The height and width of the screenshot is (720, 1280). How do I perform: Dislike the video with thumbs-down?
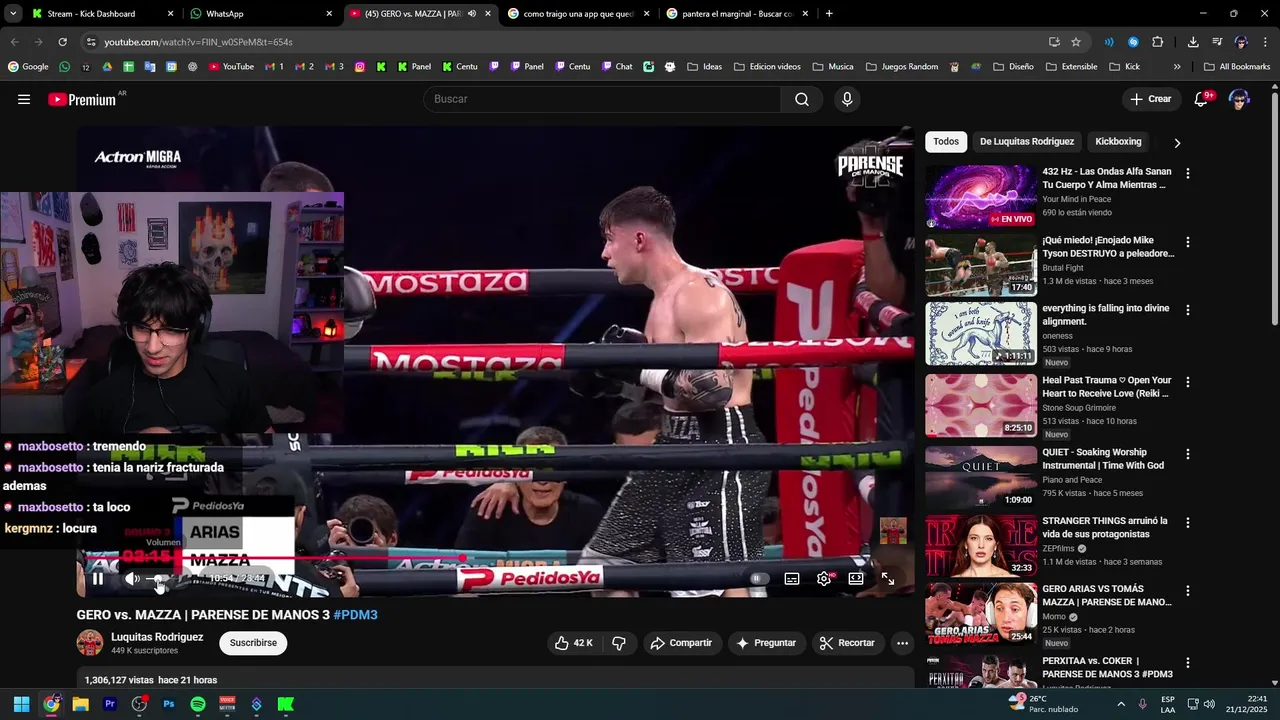[619, 643]
